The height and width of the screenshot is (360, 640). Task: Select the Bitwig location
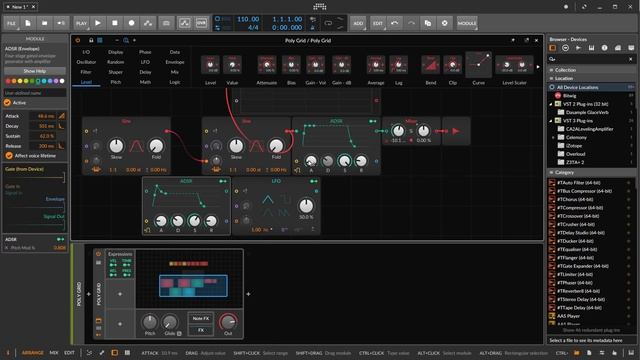coord(569,96)
